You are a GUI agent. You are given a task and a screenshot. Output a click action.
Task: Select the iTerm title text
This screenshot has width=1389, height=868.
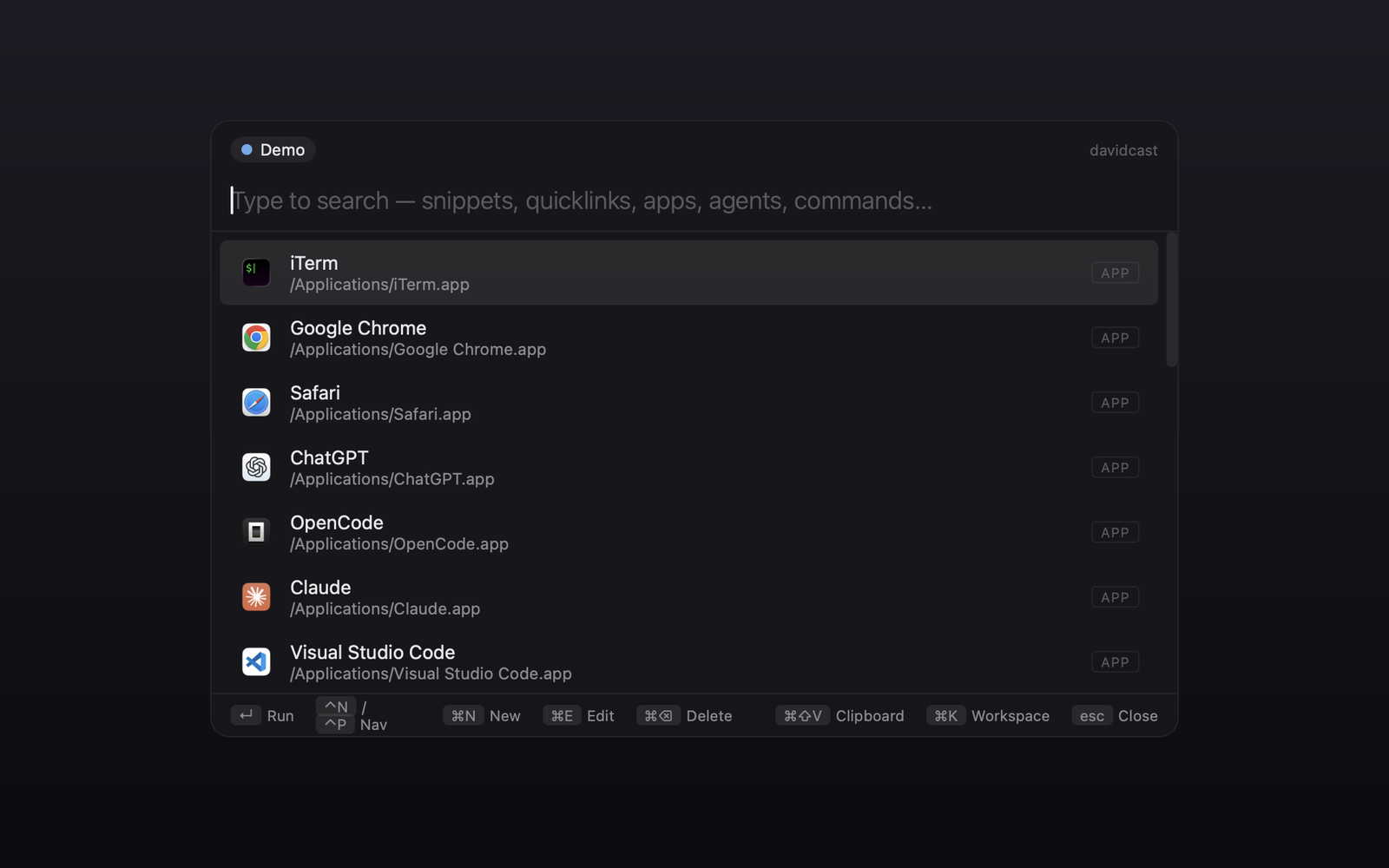[x=314, y=263]
